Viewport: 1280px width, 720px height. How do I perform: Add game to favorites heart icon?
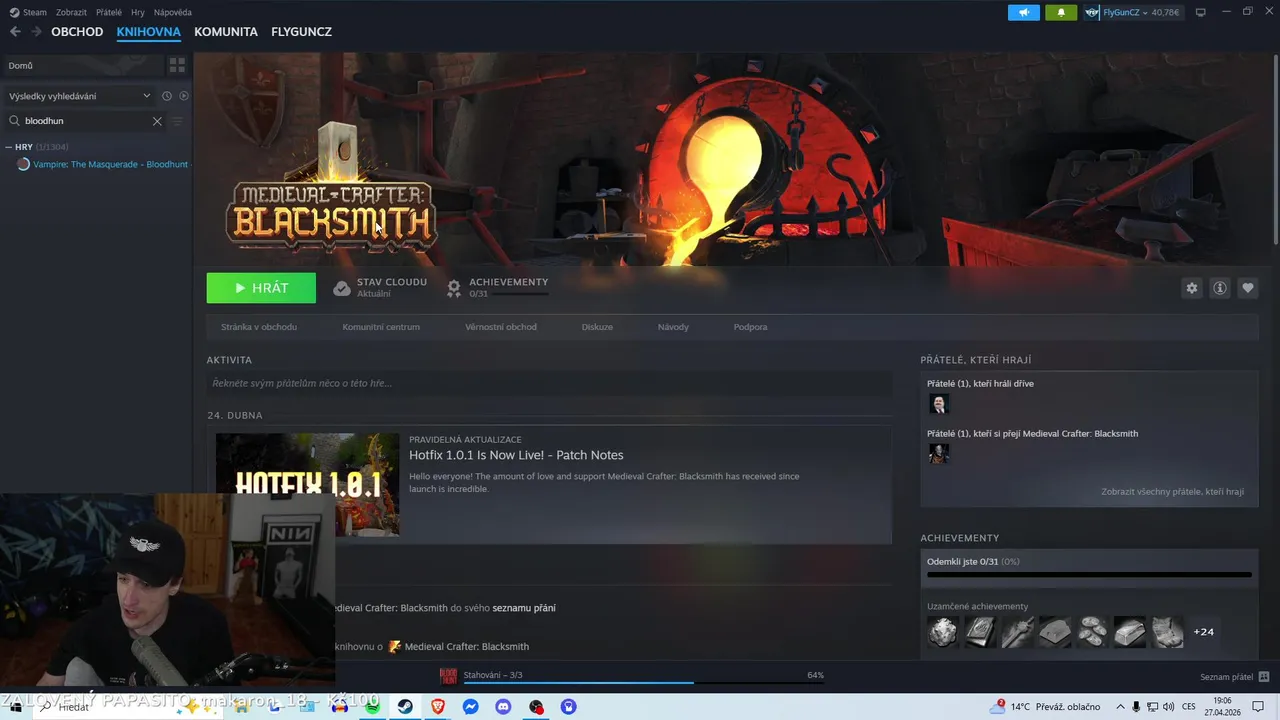point(1248,288)
